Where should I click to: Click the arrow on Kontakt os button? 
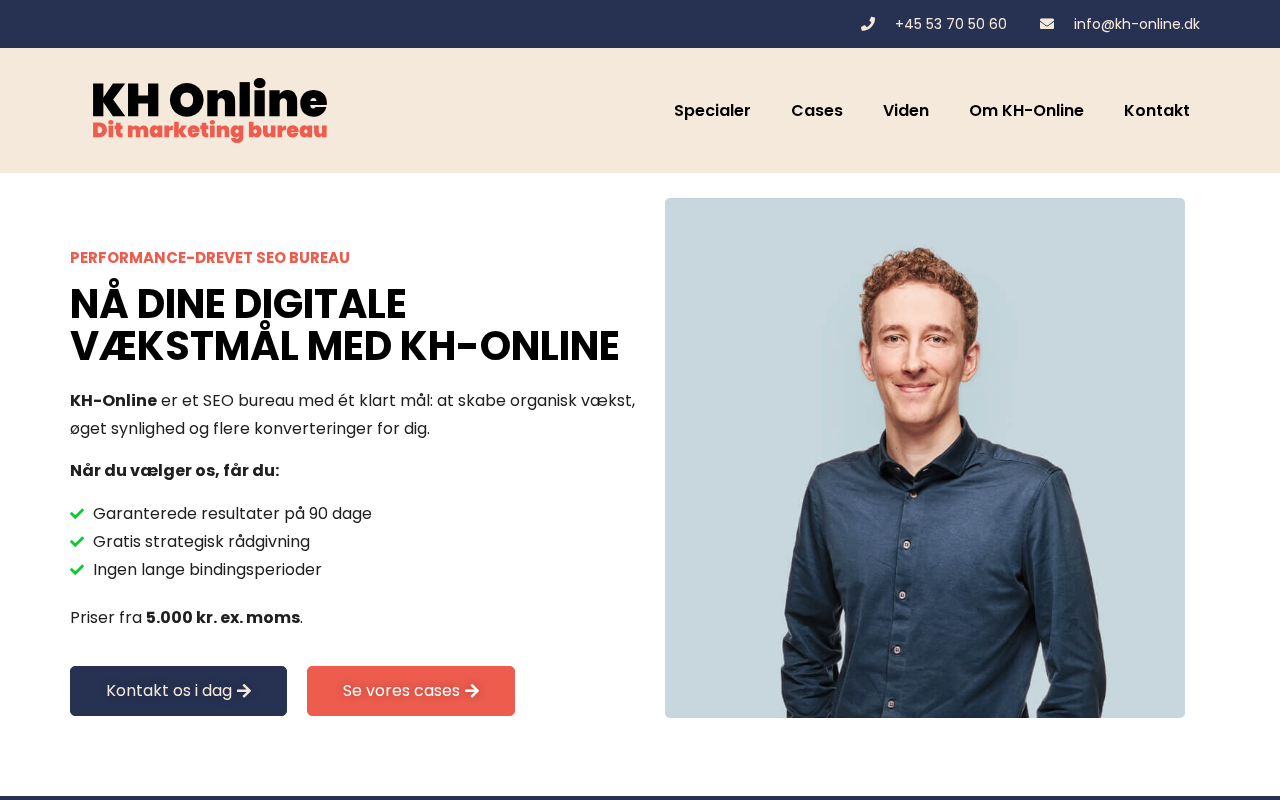[244, 691]
